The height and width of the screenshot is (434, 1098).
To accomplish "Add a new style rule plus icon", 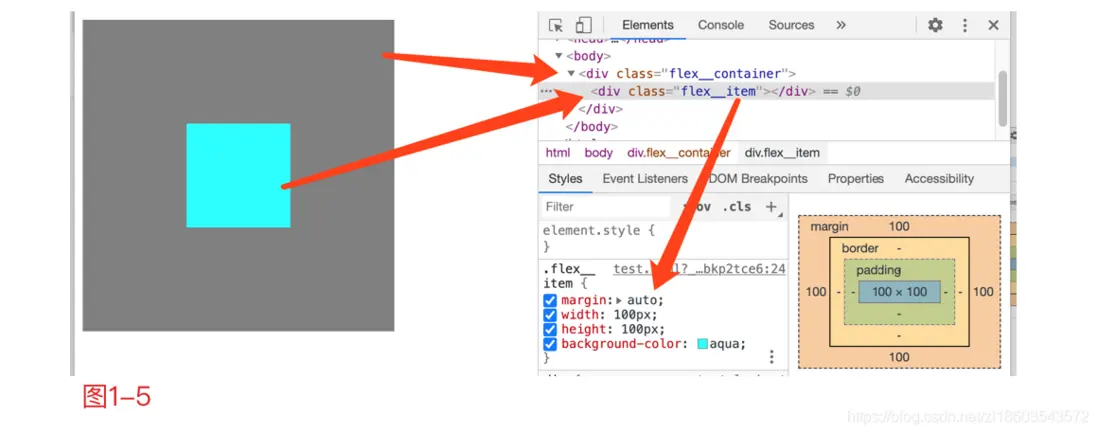I will tap(771, 206).
